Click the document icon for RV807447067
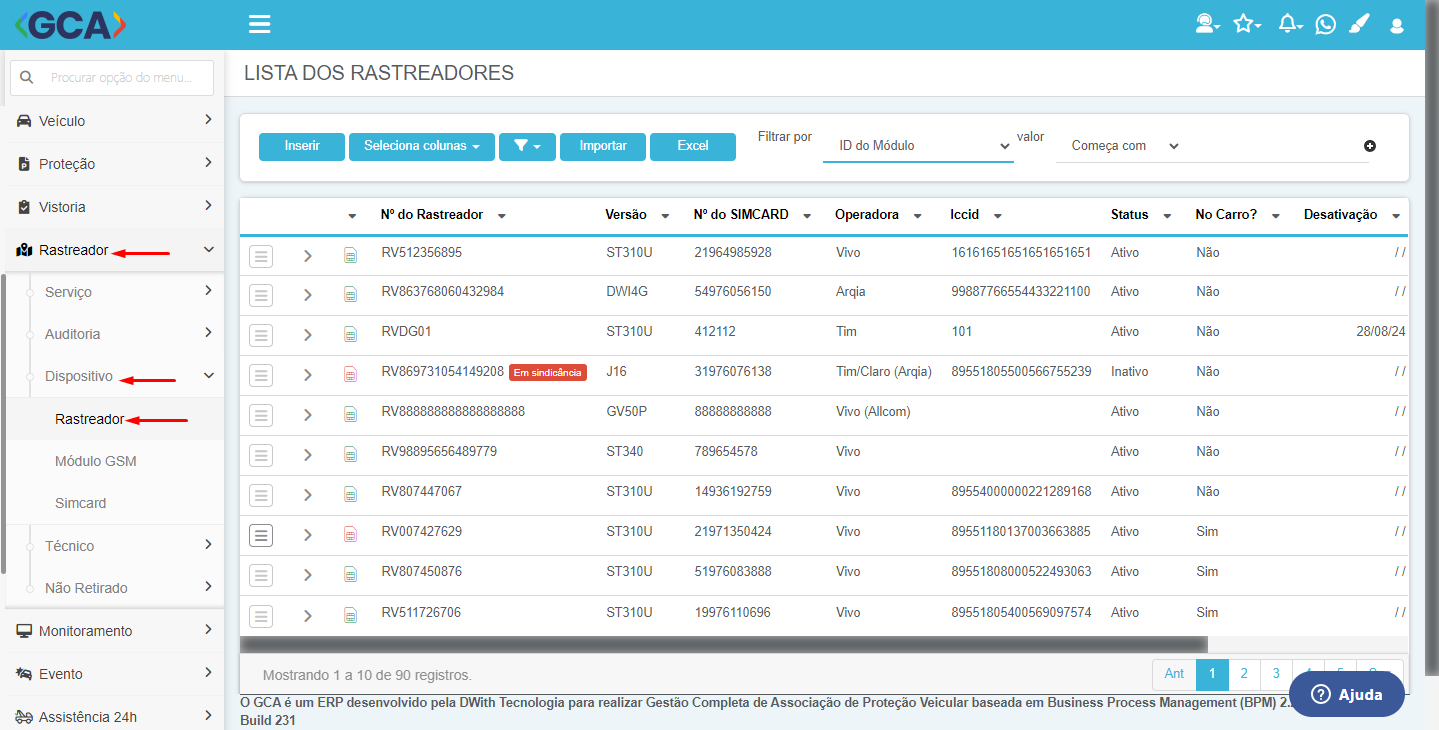 (350, 494)
